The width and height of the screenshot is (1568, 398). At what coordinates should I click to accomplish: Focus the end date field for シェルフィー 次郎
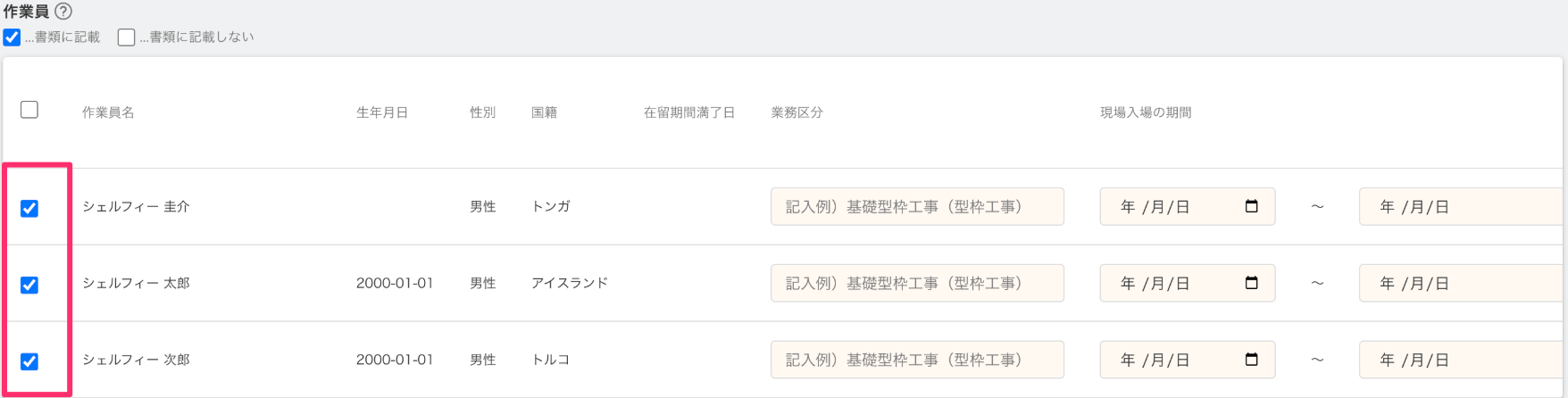[1461, 360]
